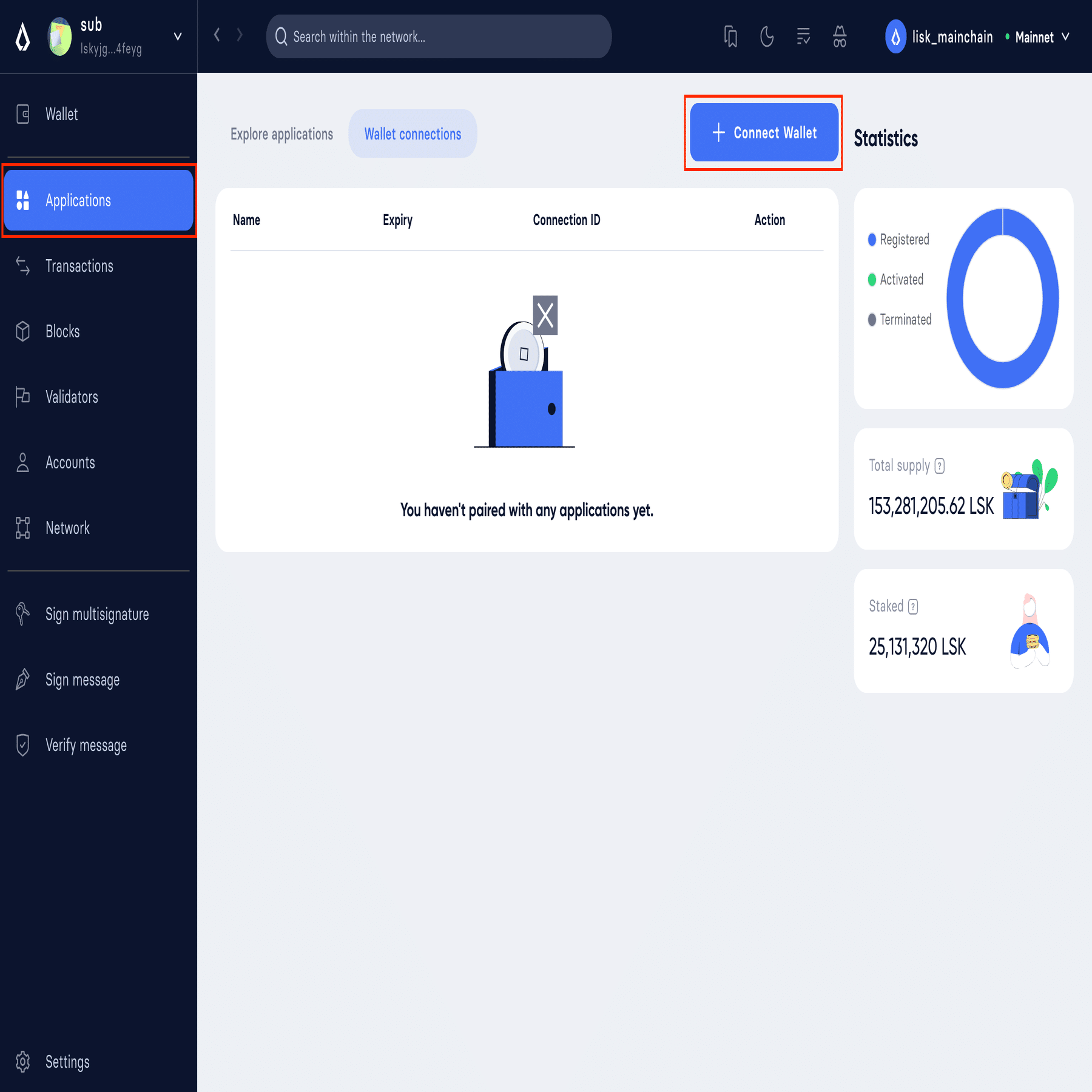Click the lisk_mainchain avatar
This screenshot has height=1092, width=1092.
click(897, 36)
